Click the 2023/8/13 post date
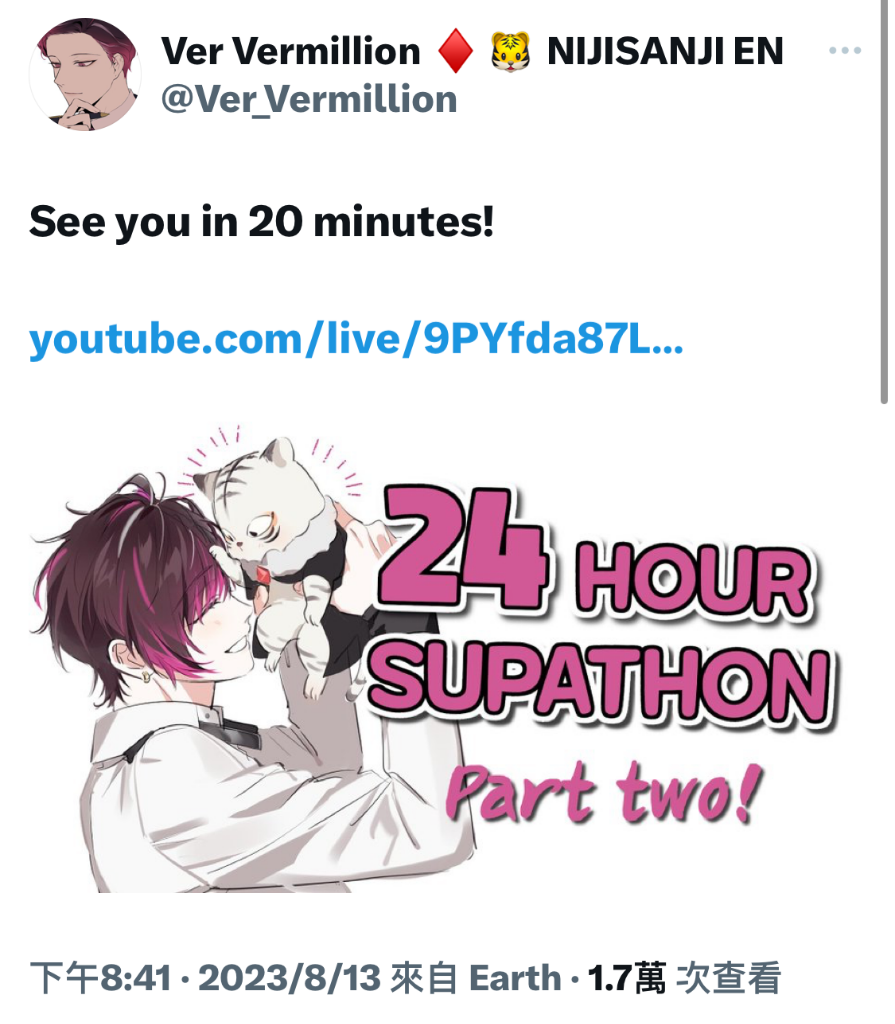 [x=289, y=978]
